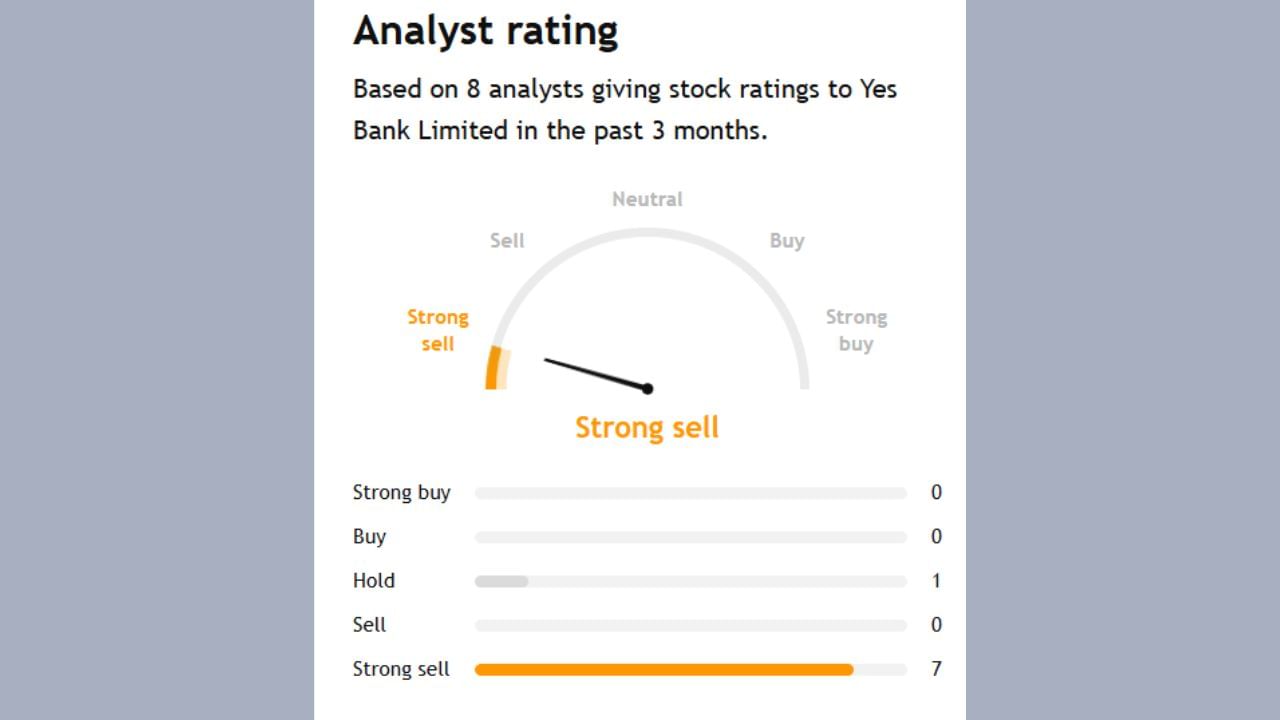Click the black gauge needle

coord(595,373)
